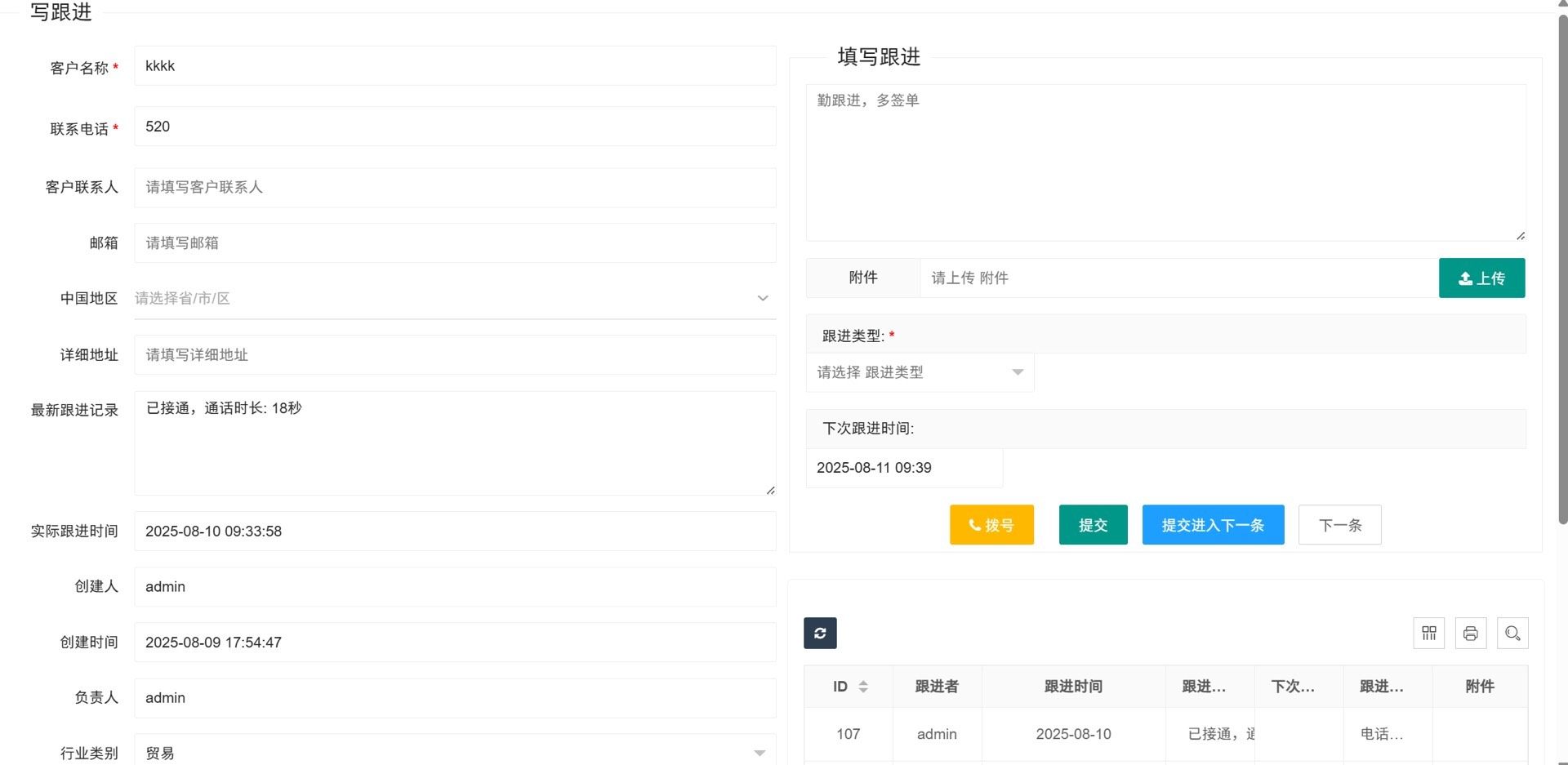
Task: Go to next record with 下一条
Action: point(1339,525)
